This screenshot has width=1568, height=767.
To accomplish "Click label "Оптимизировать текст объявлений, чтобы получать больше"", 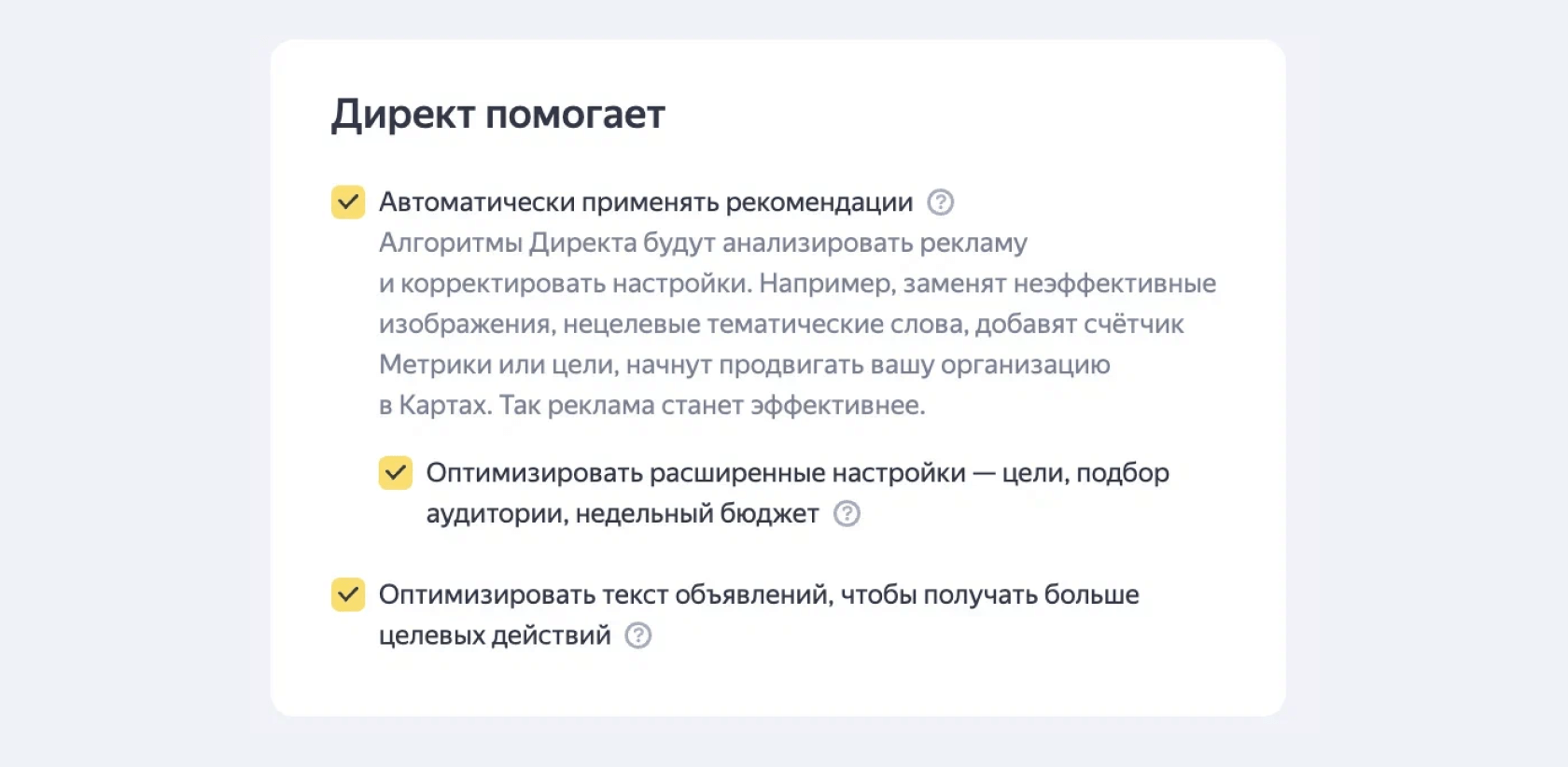I will pos(759,595).
